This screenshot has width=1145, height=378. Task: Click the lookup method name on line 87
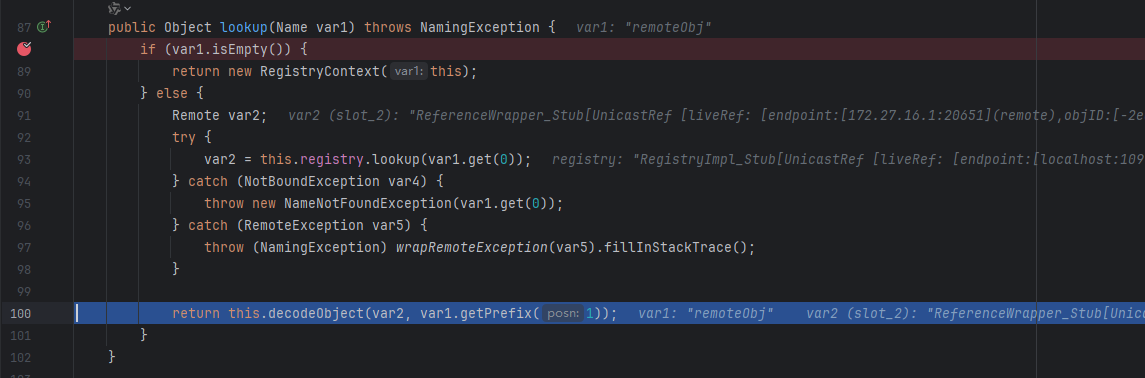[244, 28]
